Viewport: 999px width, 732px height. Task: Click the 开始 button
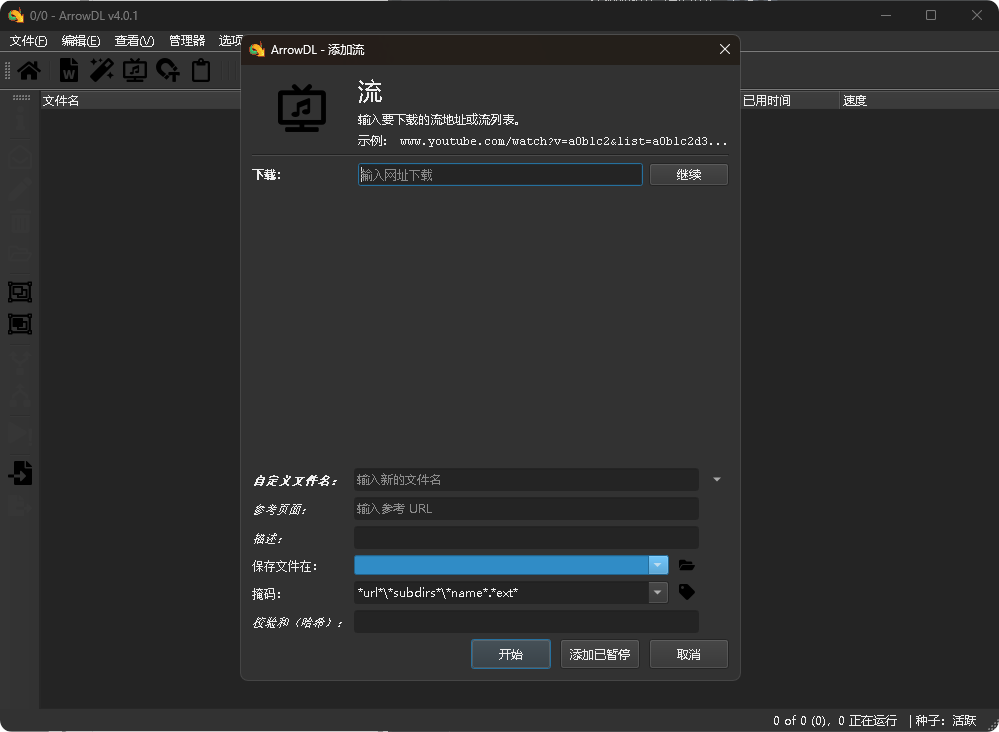pyautogui.click(x=511, y=654)
